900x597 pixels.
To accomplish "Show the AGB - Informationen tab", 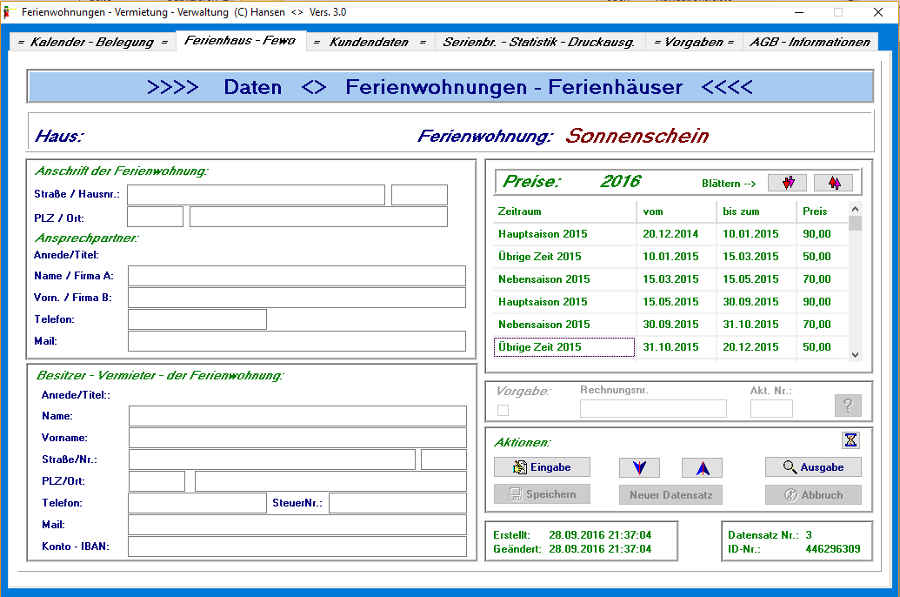I will click(x=810, y=42).
